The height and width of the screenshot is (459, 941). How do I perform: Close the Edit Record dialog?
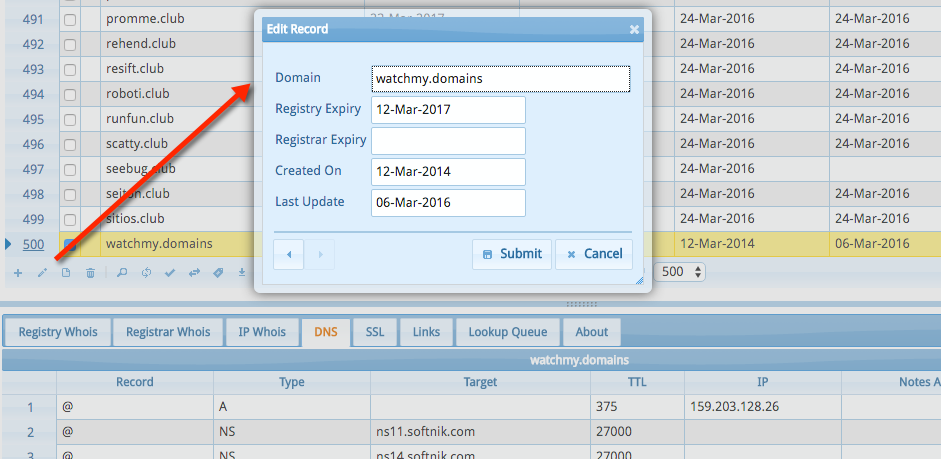[x=634, y=29]
